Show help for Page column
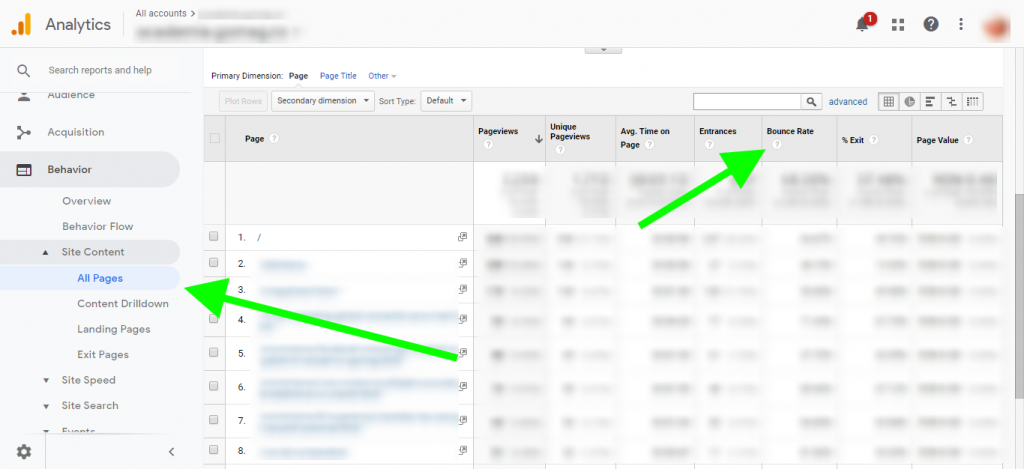The width and height of the screenshot is (1024, 469). click(274, 138)
